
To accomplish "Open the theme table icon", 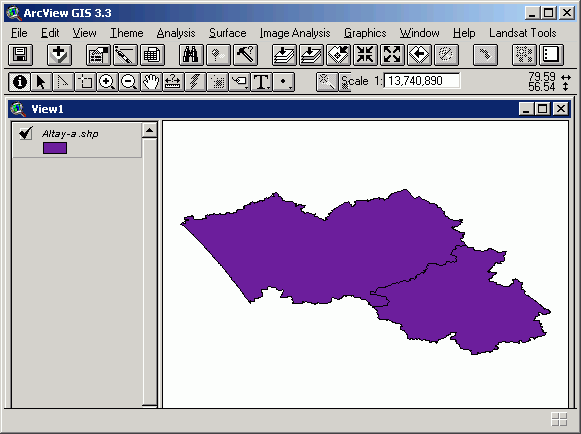I will coord(152,55).
